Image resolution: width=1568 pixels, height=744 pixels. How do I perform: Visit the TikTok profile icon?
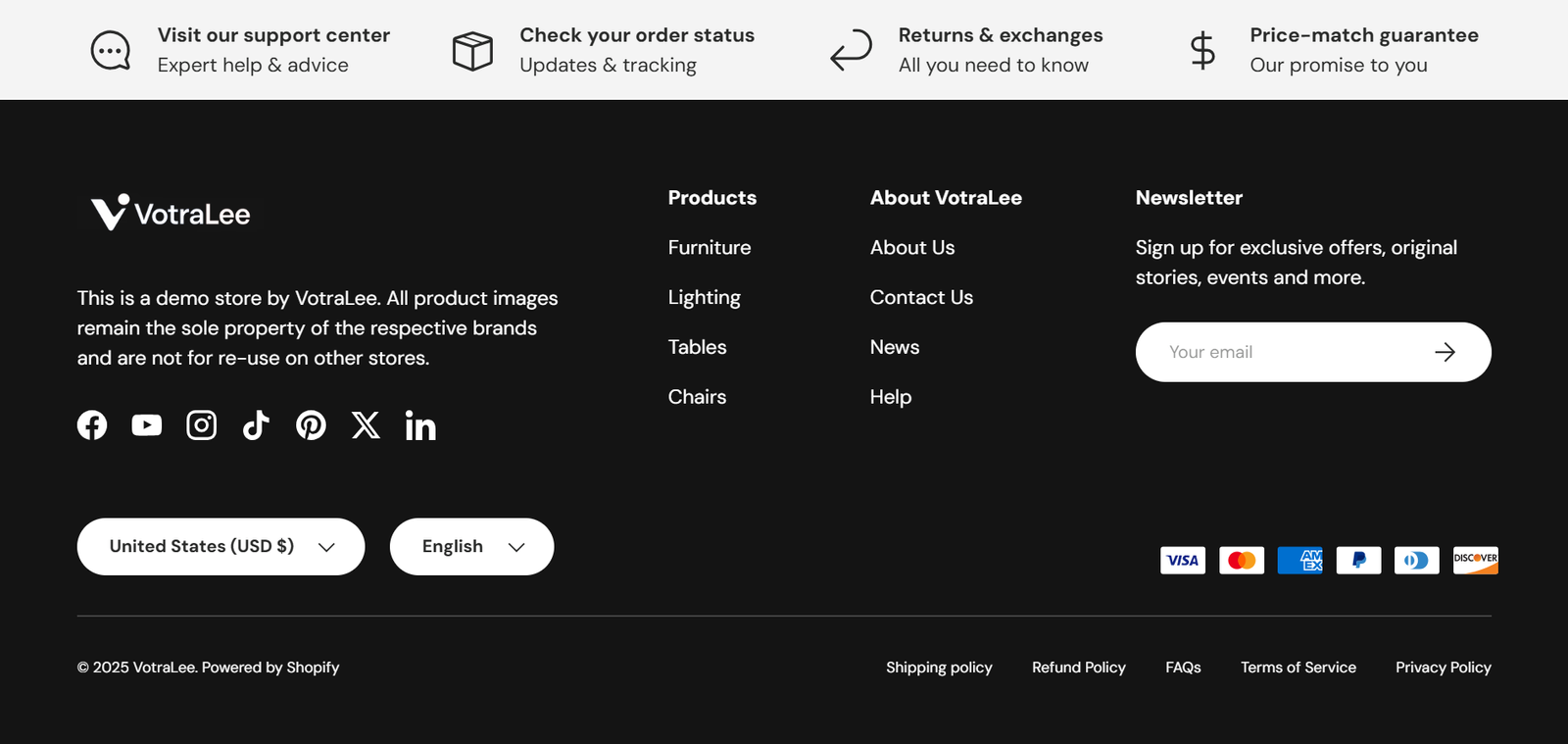(256, 425)
